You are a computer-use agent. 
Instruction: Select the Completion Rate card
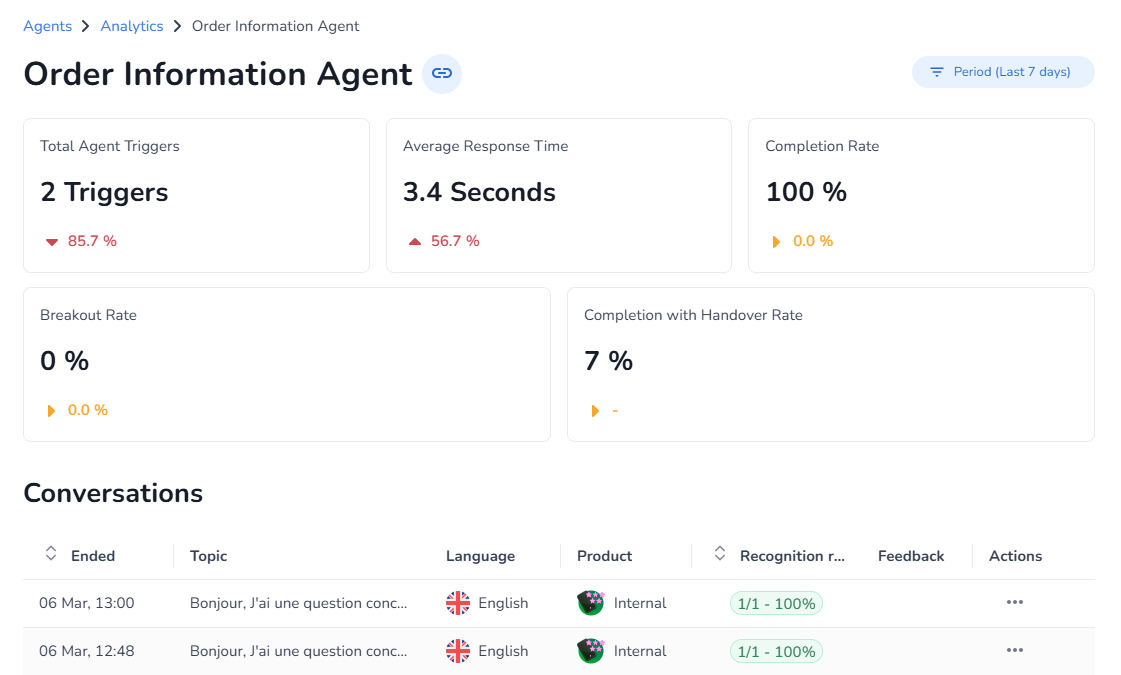(x=920, y=195)
